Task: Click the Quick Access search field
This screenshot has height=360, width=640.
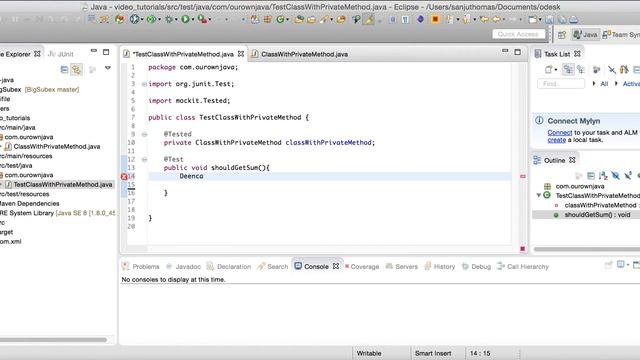Action: coord(518,34)
